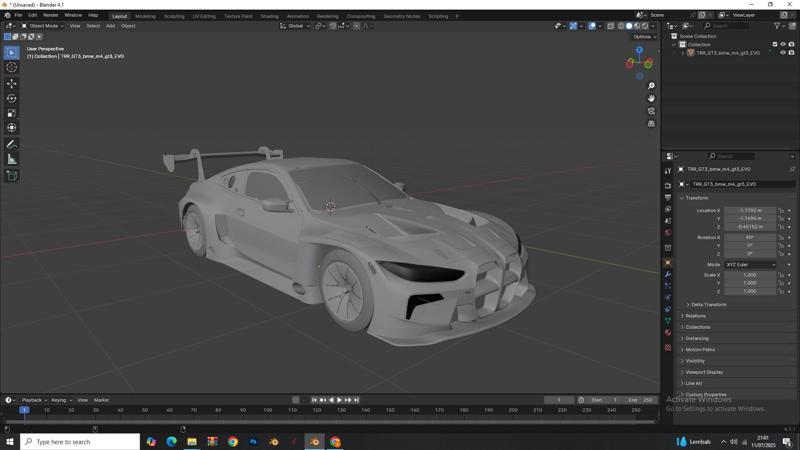The image size is (800, 450).
Task: Toggle visibility eye of Collection
Action: click(783, 44)
